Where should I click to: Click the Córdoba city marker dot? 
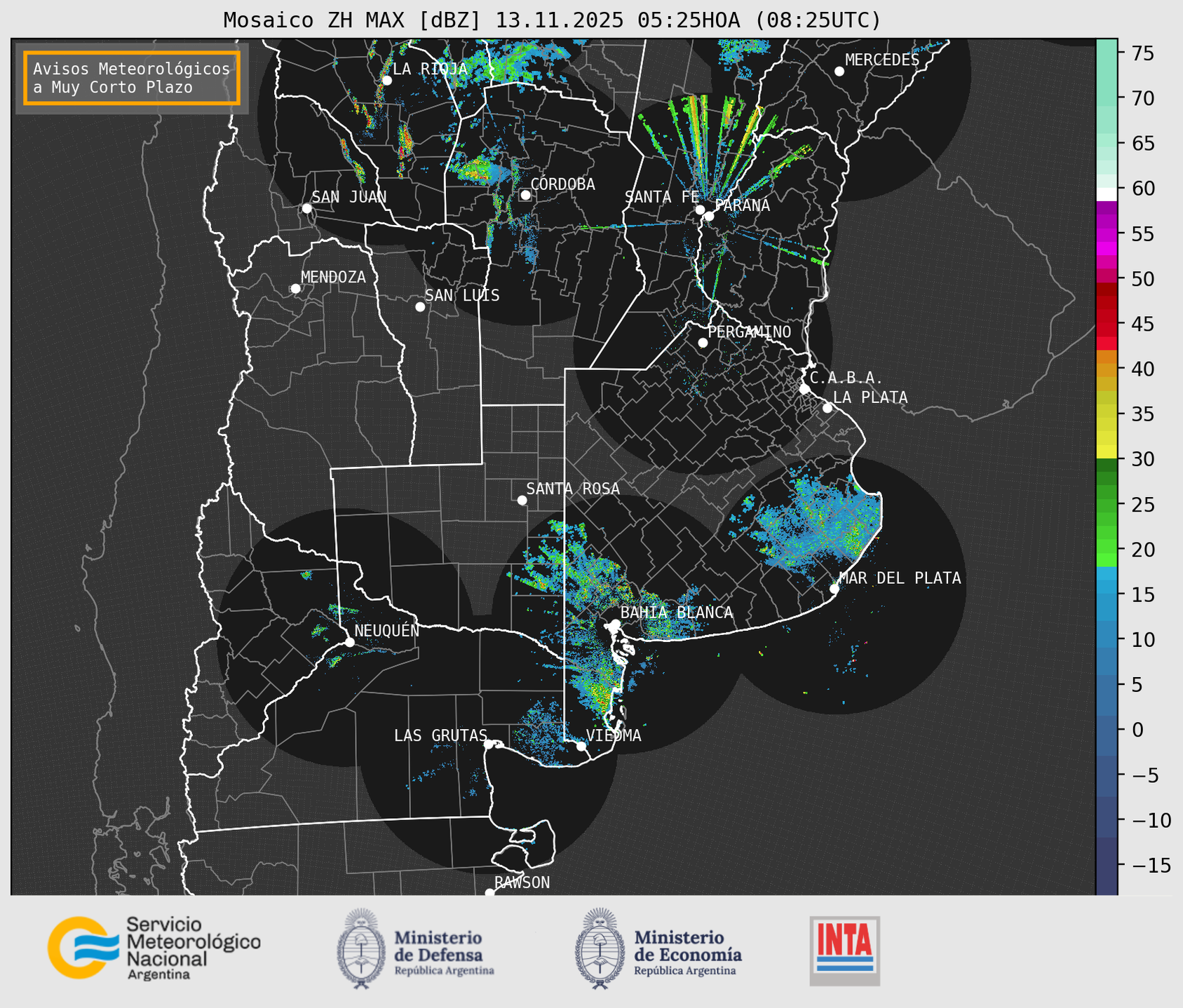click(525, 195)
